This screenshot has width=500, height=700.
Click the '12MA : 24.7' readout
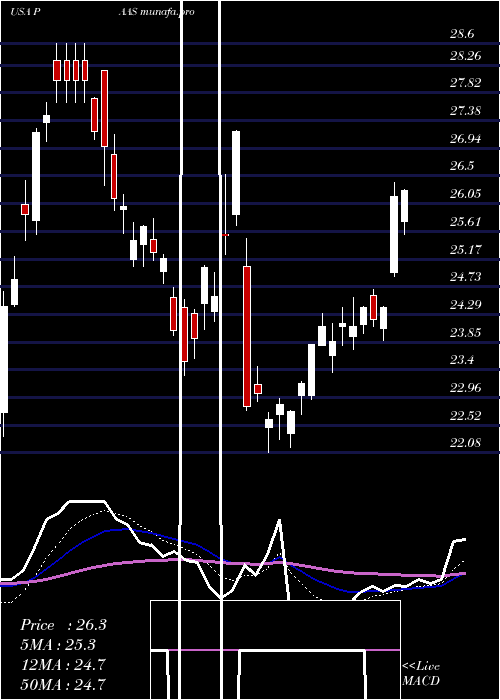point(63,664)
